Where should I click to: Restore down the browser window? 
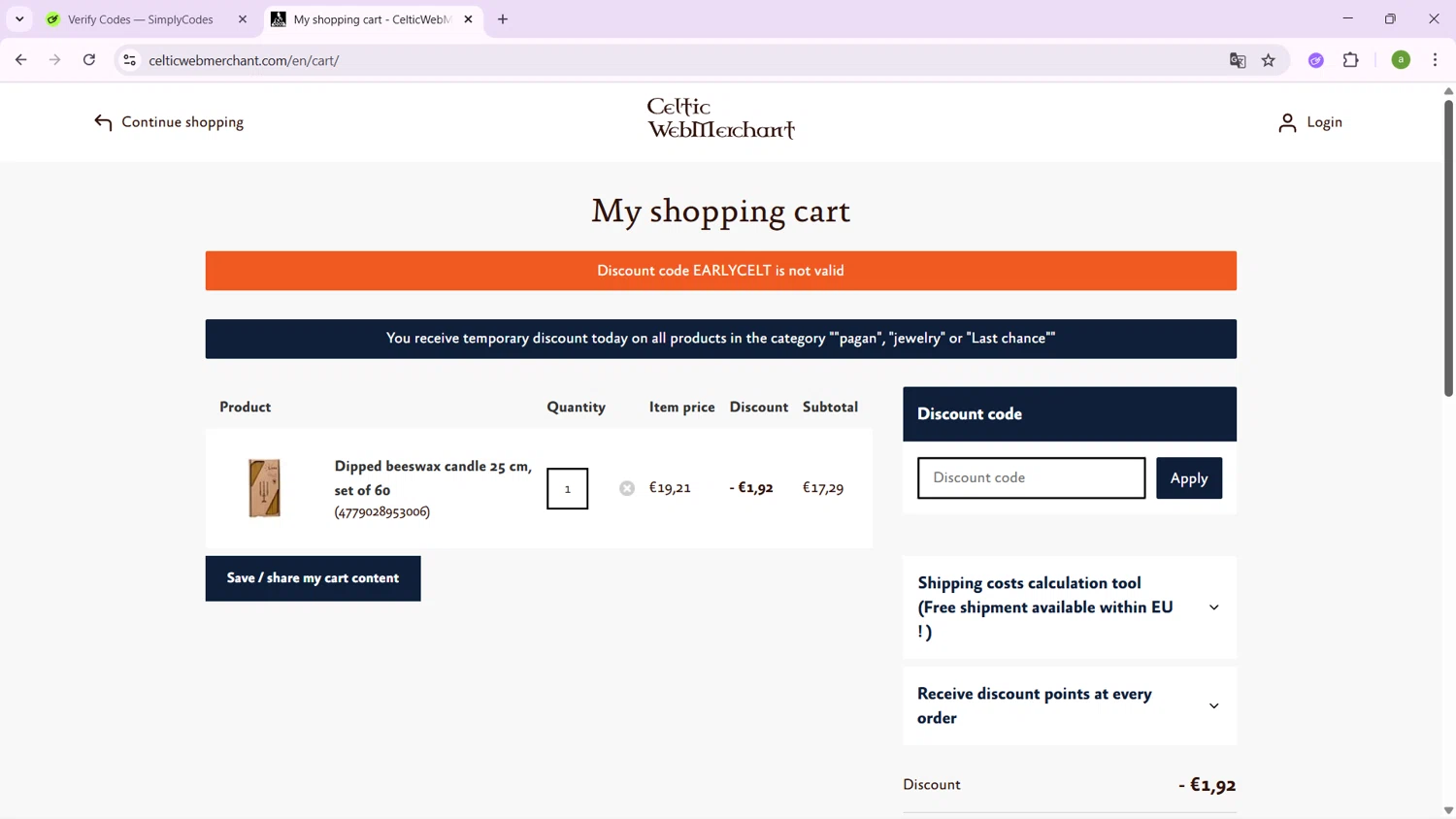point(1390,18)
